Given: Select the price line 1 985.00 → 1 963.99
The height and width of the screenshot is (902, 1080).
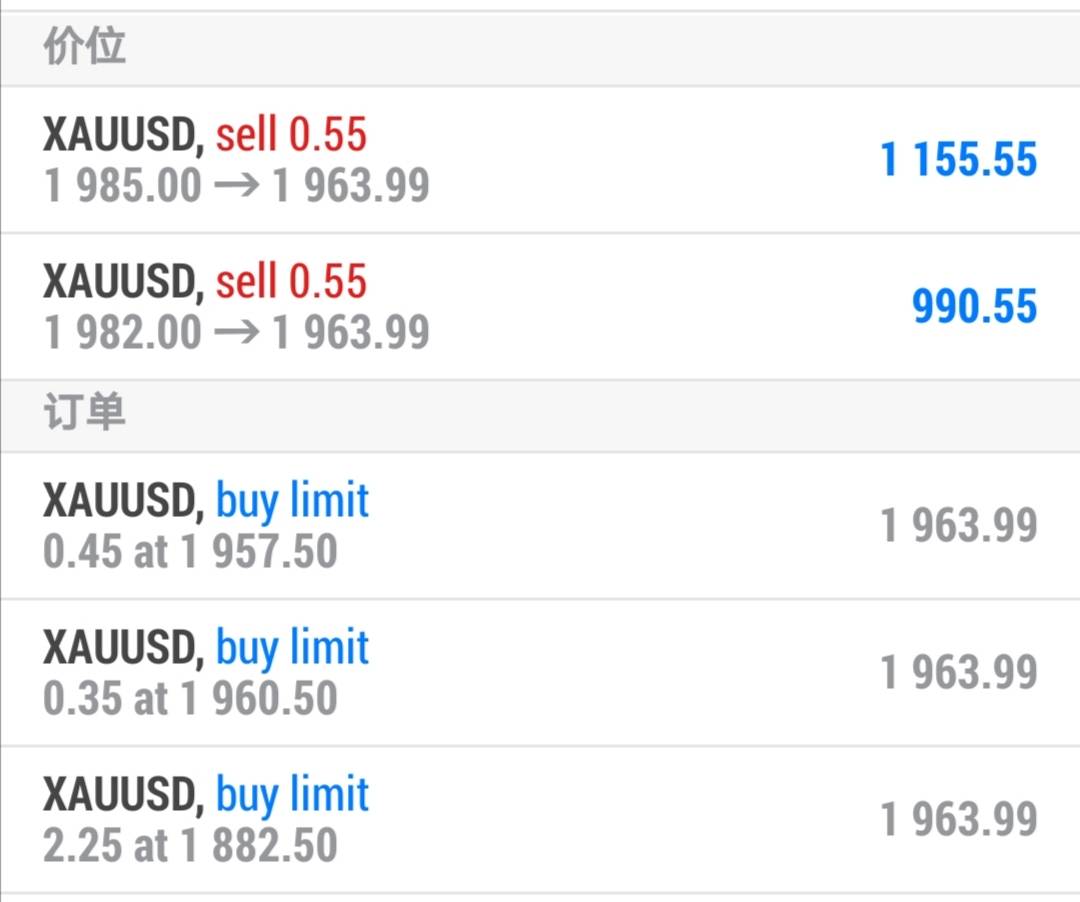Looking at the screenshot, I should pos(237,186).
